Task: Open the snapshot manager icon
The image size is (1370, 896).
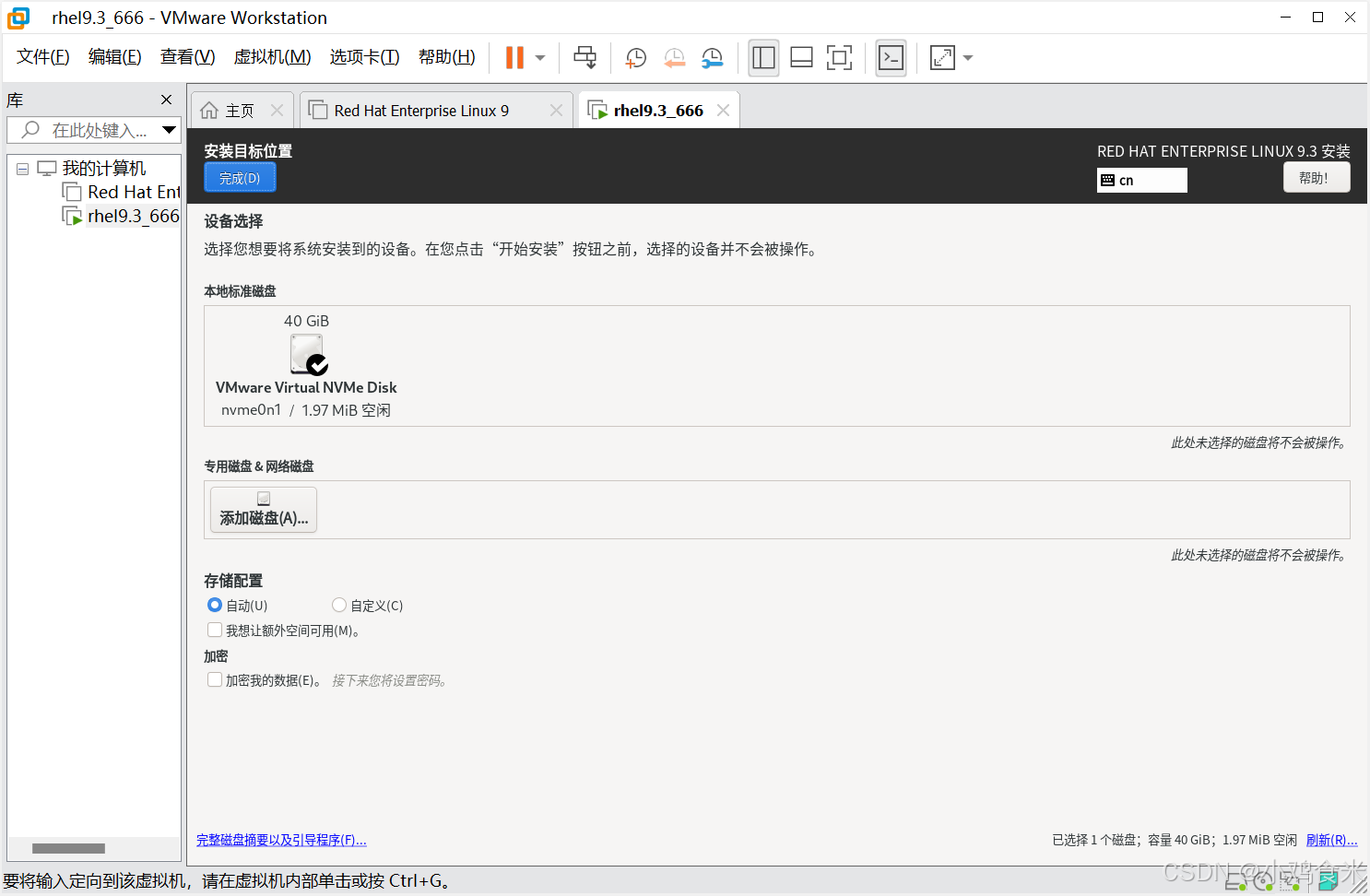Action: point(713,58)
